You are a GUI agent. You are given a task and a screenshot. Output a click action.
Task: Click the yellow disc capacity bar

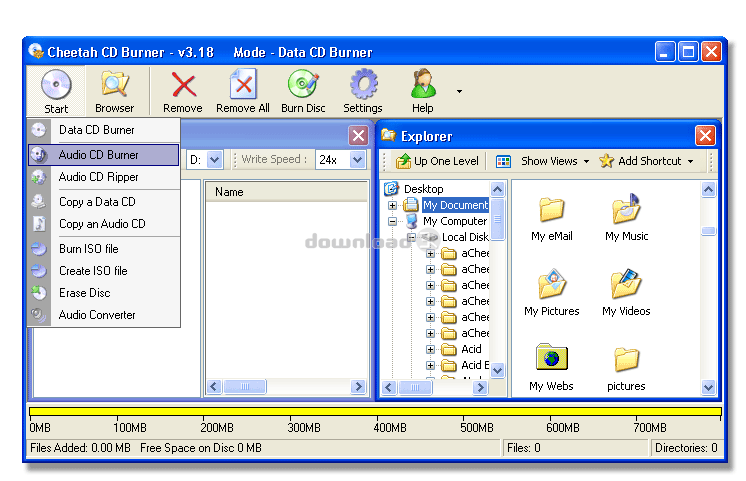click(375, 412)
